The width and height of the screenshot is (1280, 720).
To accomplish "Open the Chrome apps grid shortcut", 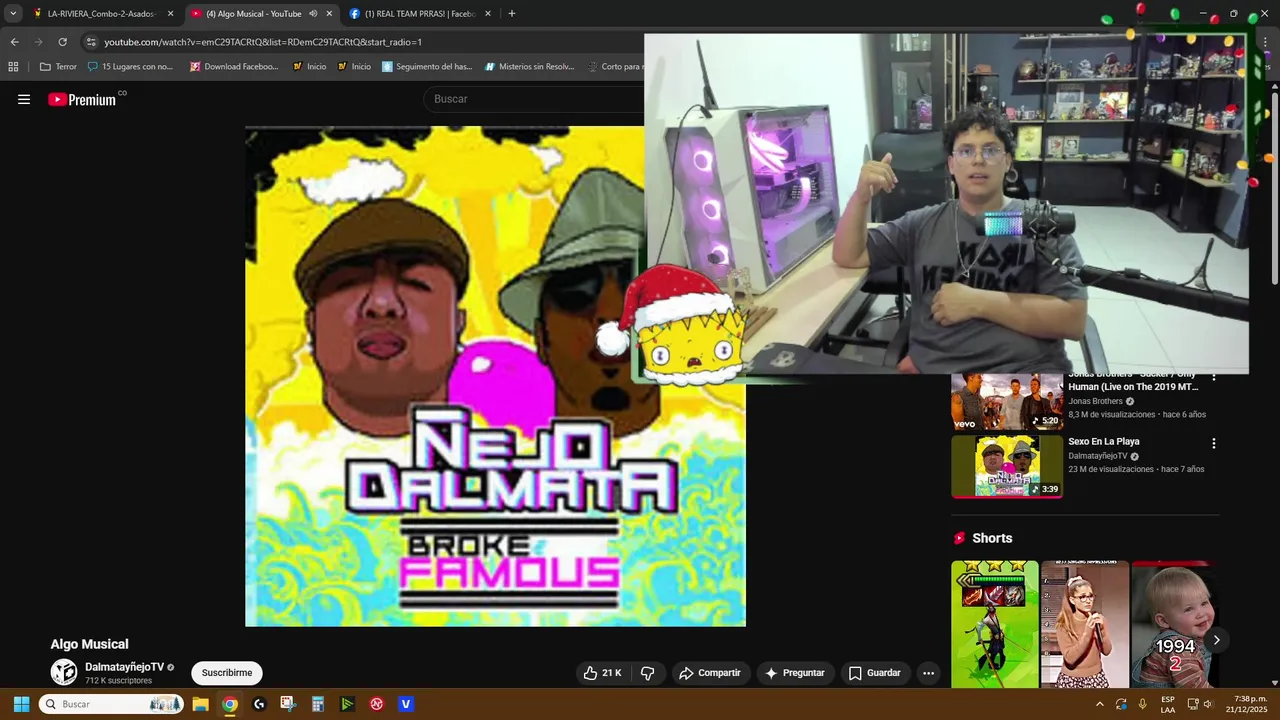I will (x=13, y=67).
